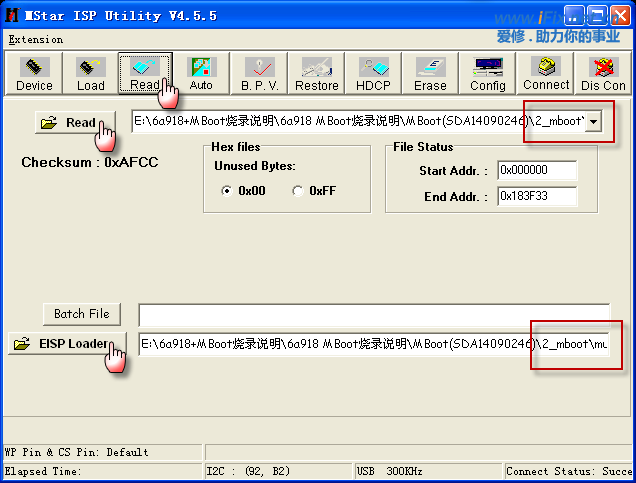Screen dimensions: 636x483
Task: Click the Connect toolbar icon
Action: tap(546, 74)
